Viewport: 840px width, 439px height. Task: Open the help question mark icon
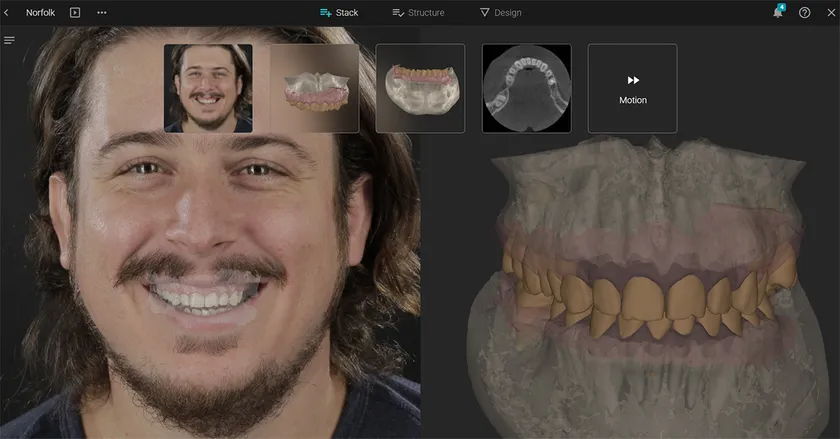(x=804, y=13)
